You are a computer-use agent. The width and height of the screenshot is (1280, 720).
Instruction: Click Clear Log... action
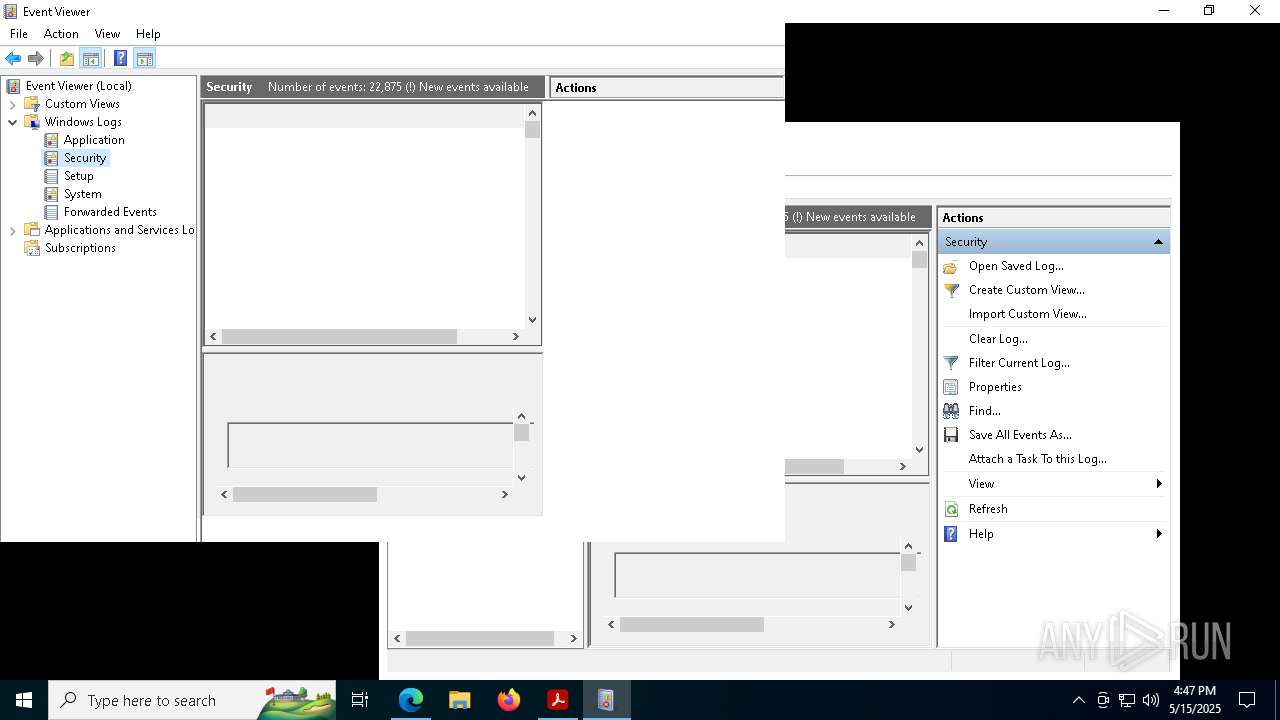click(x=998, y=339)
